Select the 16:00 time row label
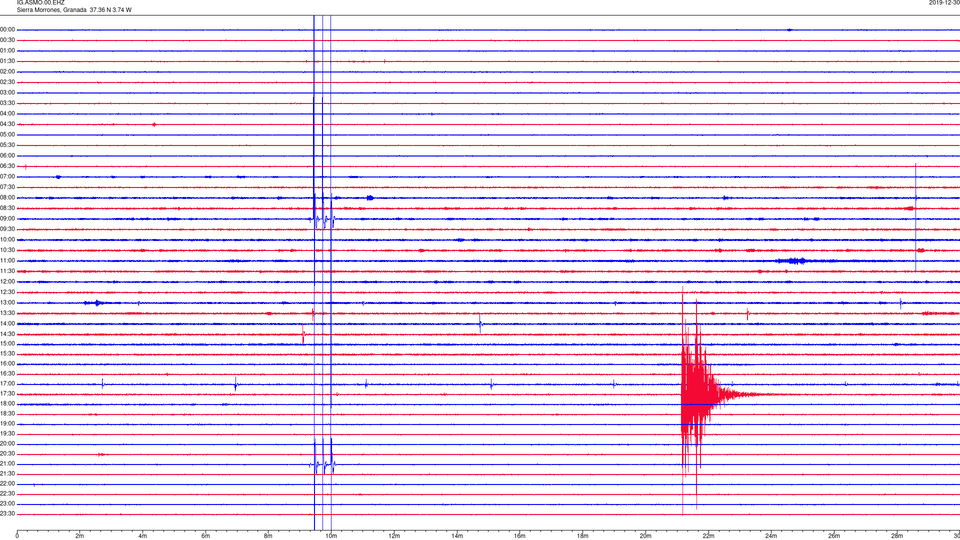The height and width of the screenshot is (540, 960). click(x=7, y=364)
